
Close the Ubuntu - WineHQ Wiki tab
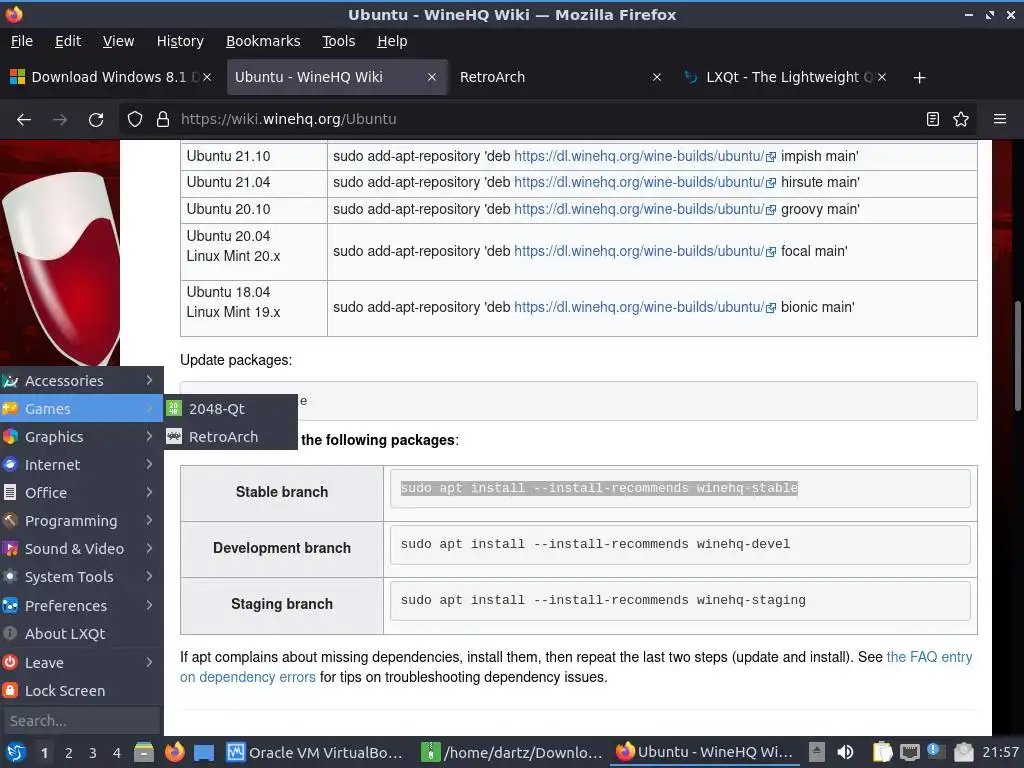432,77
